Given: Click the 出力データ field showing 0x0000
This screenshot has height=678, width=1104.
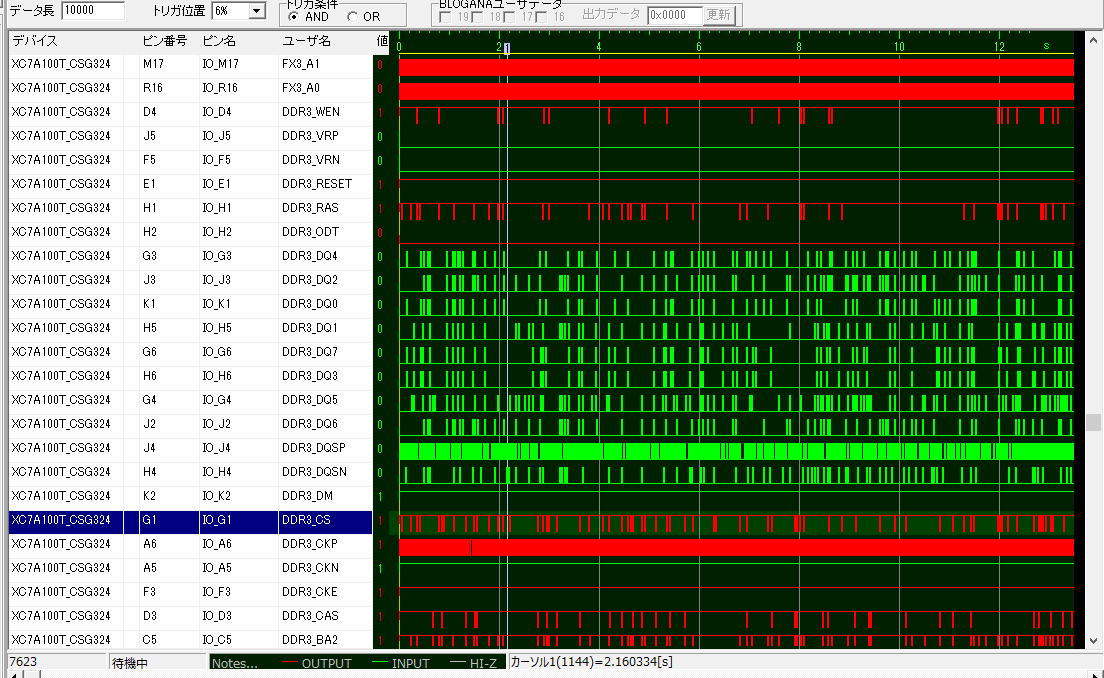Looking at the screenshot, I should tap(675, 15).
